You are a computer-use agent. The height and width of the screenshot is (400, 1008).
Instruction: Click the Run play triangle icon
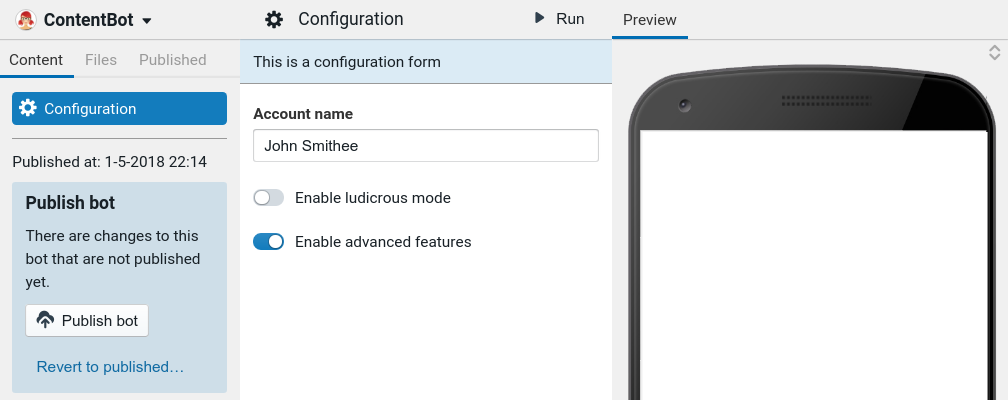click(x=540, y=18)
